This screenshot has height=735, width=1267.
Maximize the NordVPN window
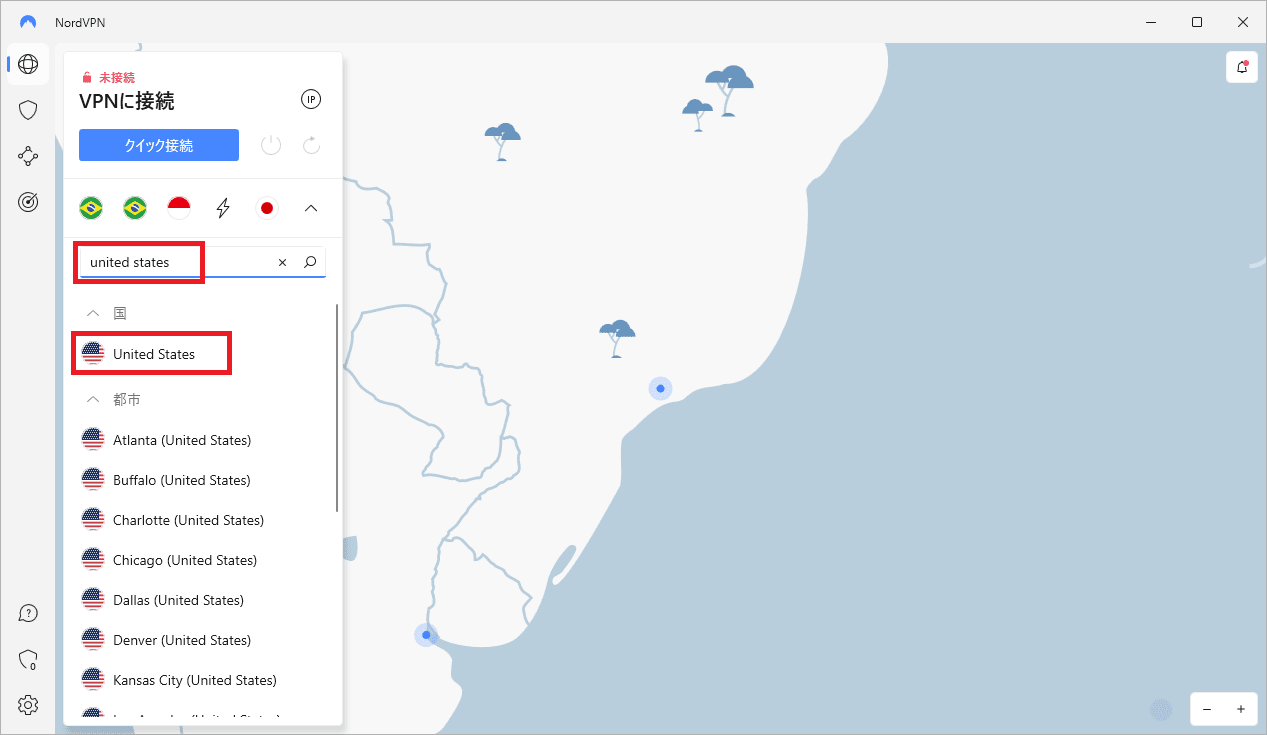[1197, 22]
